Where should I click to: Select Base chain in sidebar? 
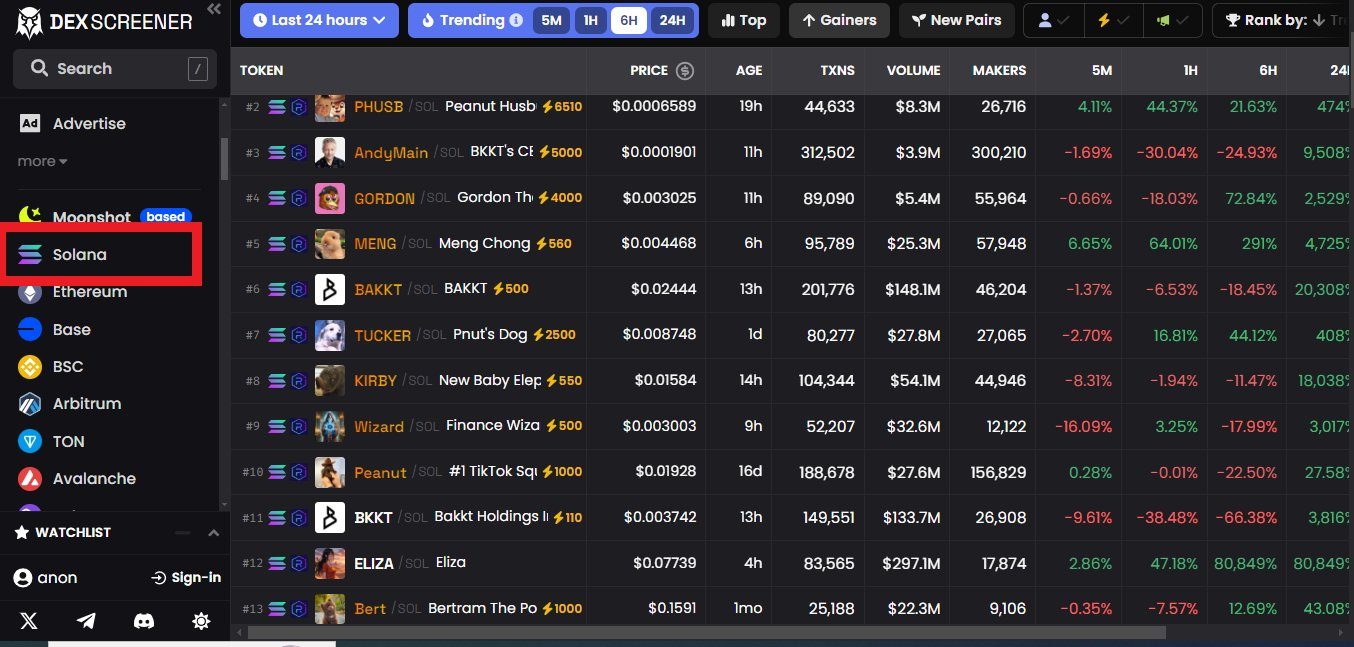tap(55, 329)
